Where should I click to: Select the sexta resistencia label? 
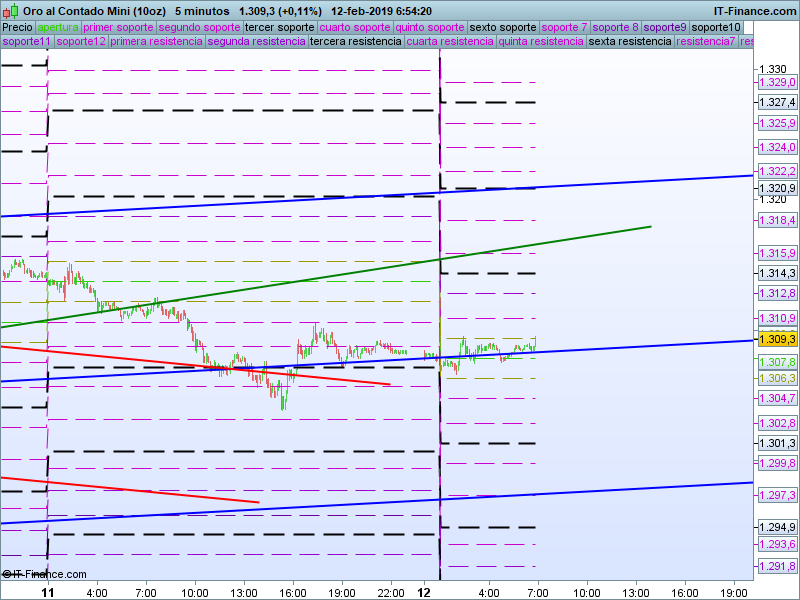coord(630,41)
